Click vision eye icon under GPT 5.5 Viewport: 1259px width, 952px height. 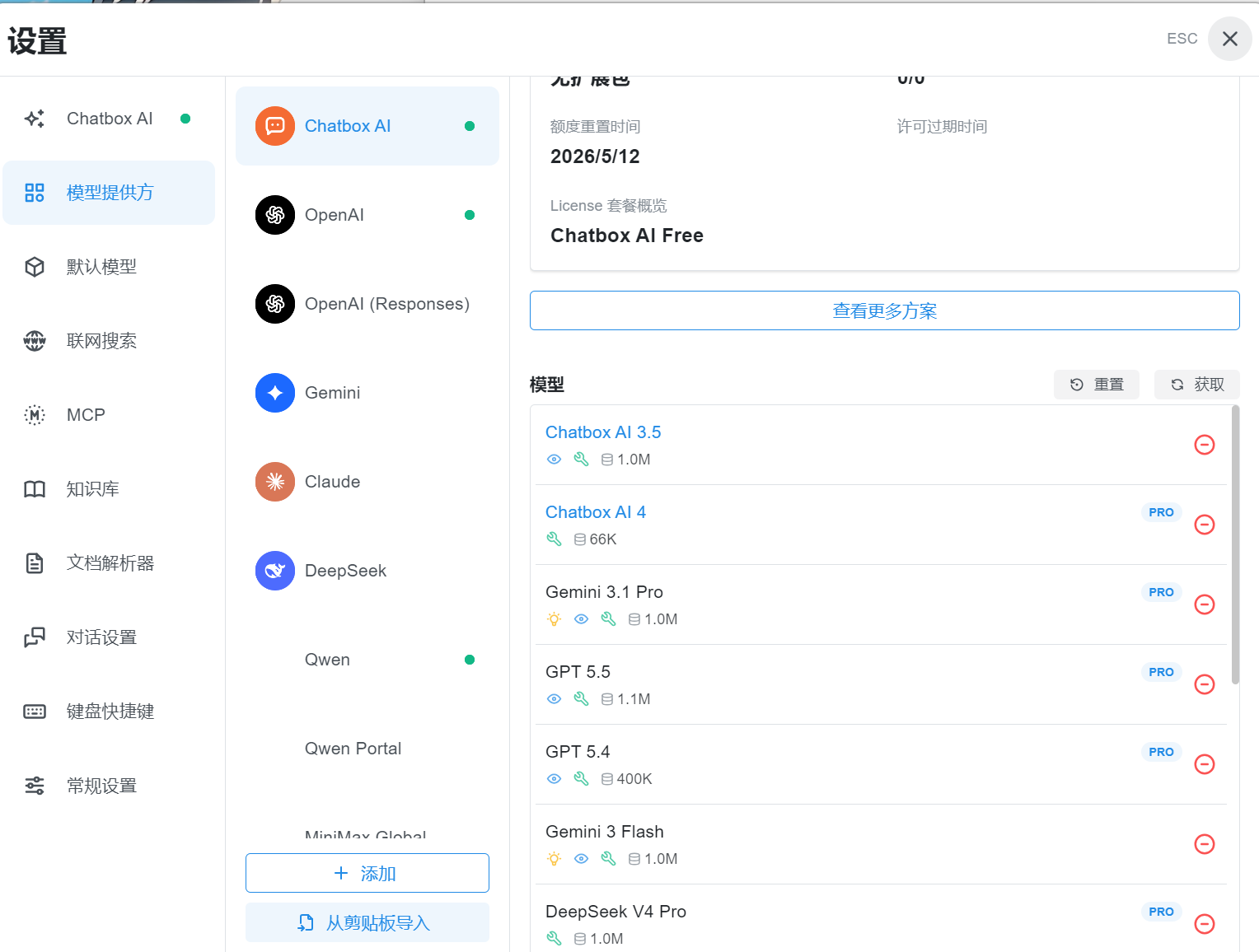click(x=555, y=699)
